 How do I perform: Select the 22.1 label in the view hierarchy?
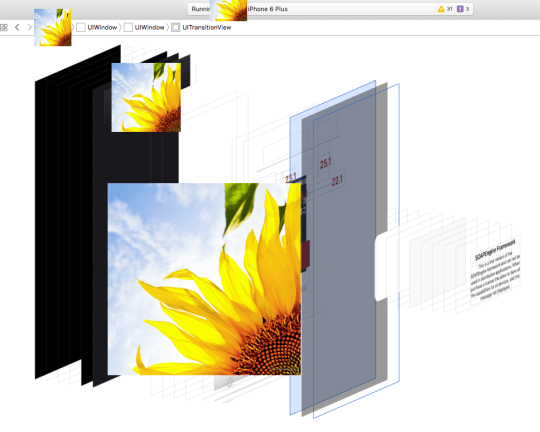337,181
